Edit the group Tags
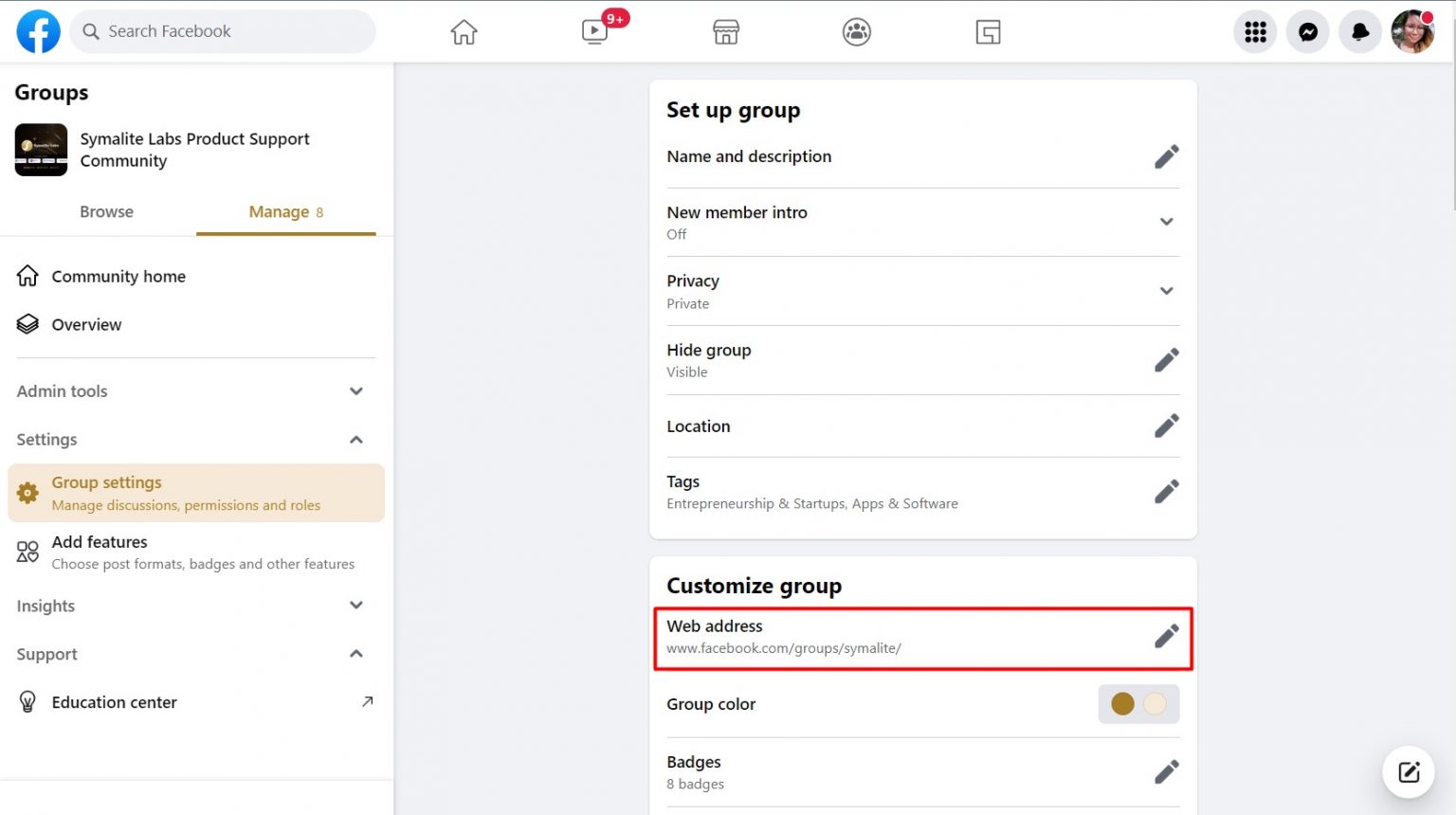 pos(1166,491)
